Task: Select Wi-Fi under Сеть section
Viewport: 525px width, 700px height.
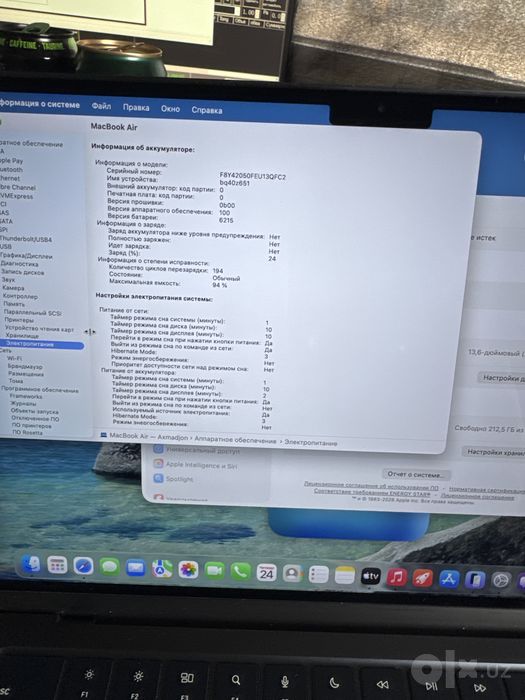Action: 14,358
